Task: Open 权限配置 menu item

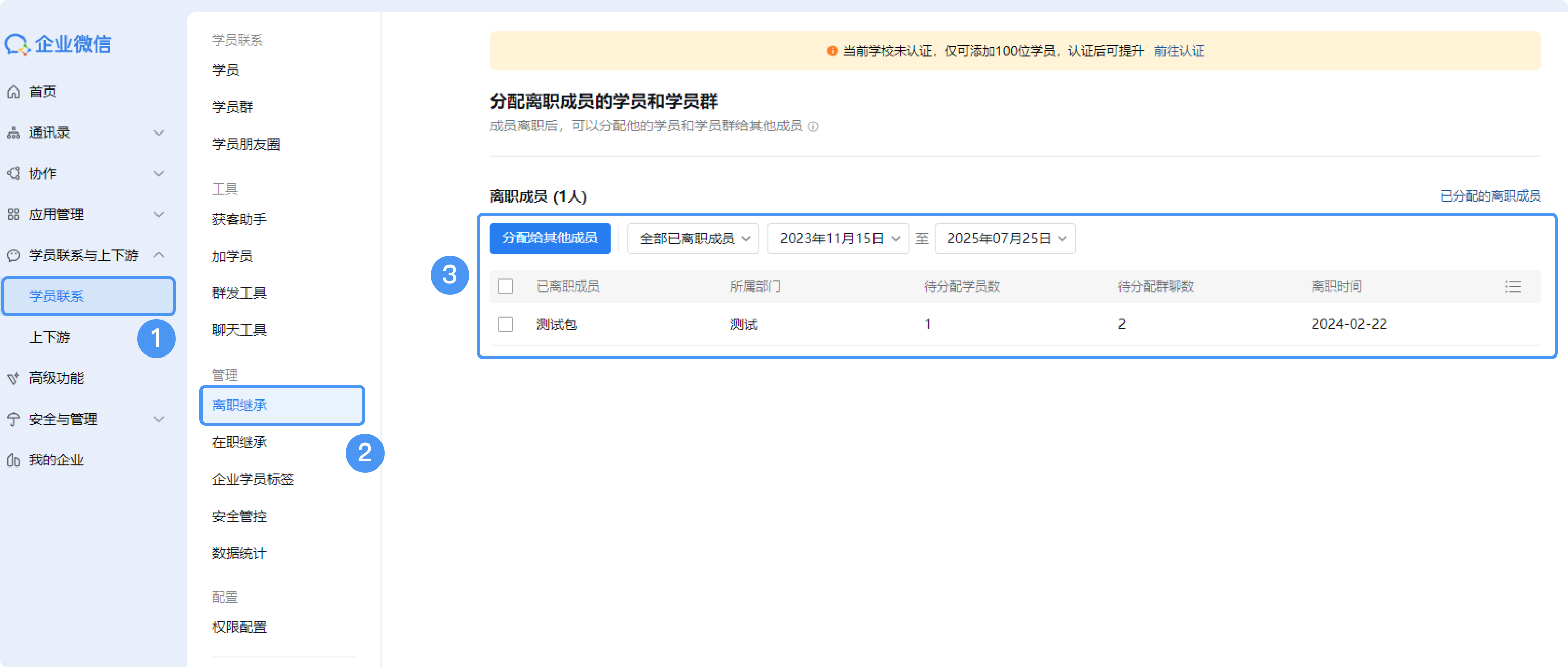Action: tap(239, 628)
